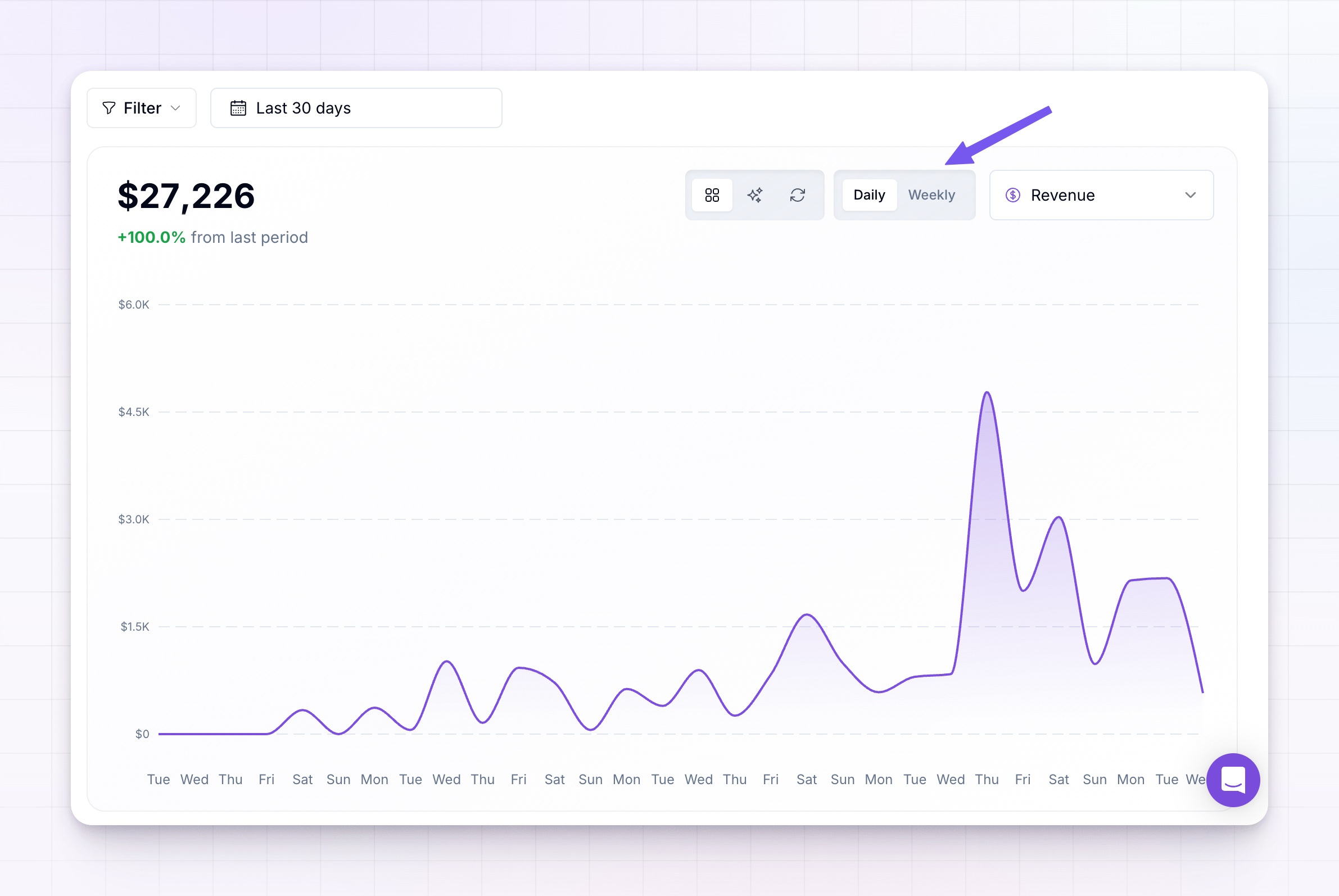Screen dimensions: 1339x896
Task: Click the Filter button label
Action: click(142, 108)
